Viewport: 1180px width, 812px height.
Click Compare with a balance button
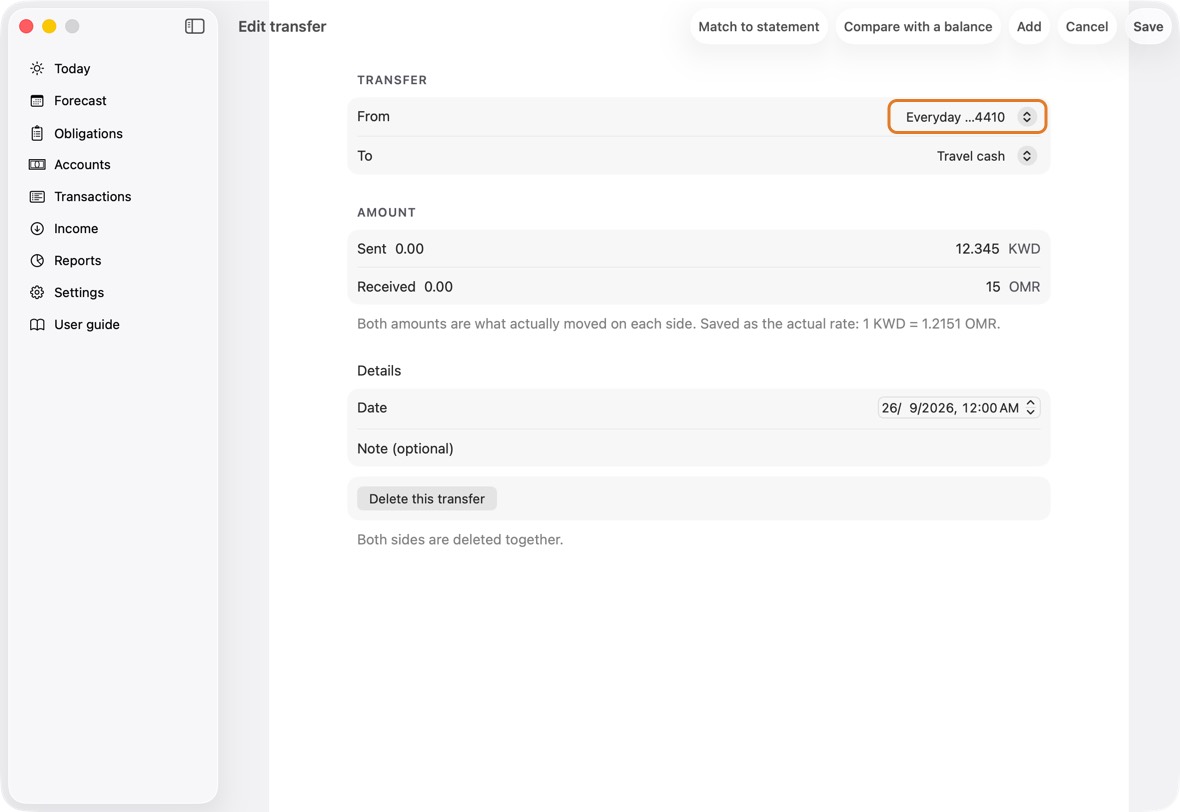click(917, 26)
